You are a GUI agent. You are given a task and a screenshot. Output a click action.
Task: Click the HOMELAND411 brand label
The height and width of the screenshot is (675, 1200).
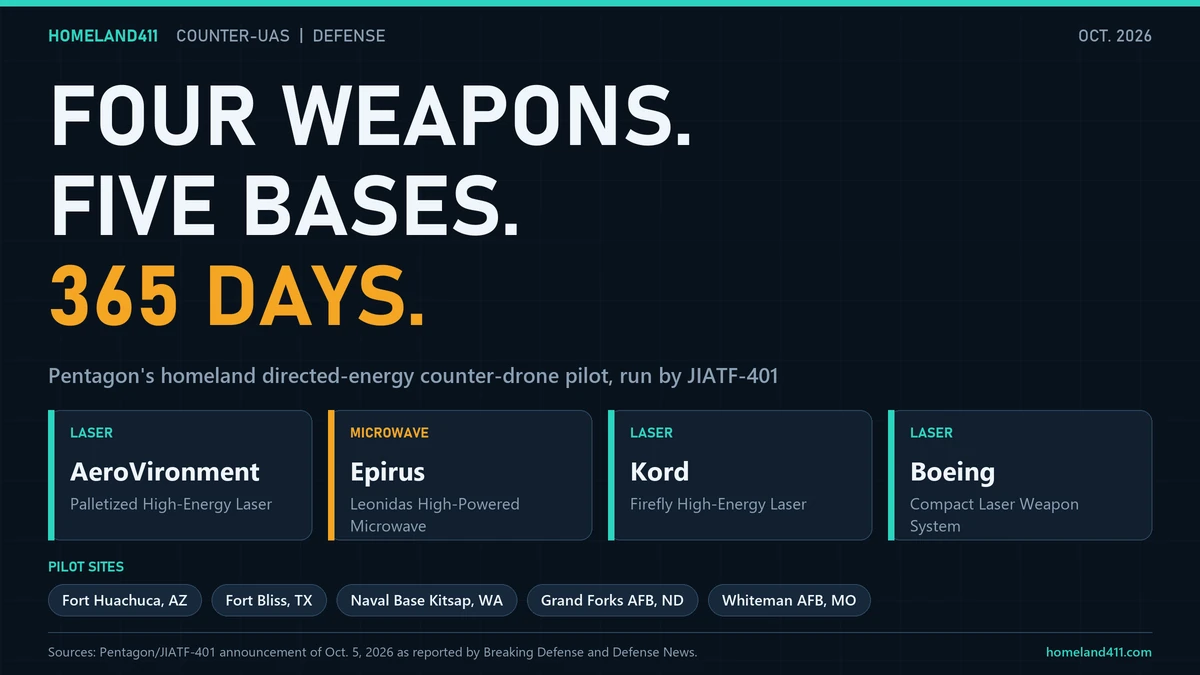click(x=103, y=36)
